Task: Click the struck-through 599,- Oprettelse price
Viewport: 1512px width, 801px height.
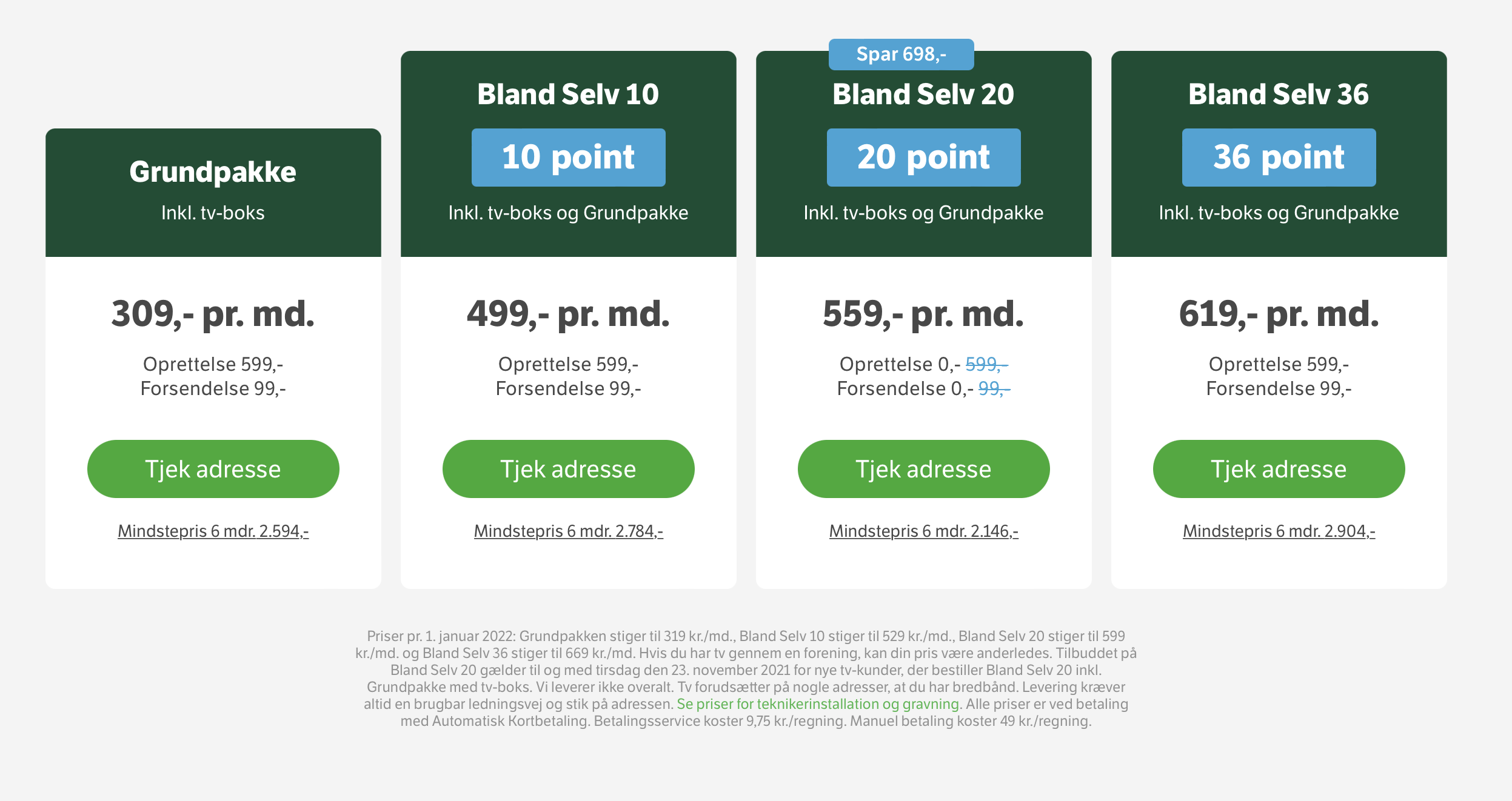Action: (986, 364)
